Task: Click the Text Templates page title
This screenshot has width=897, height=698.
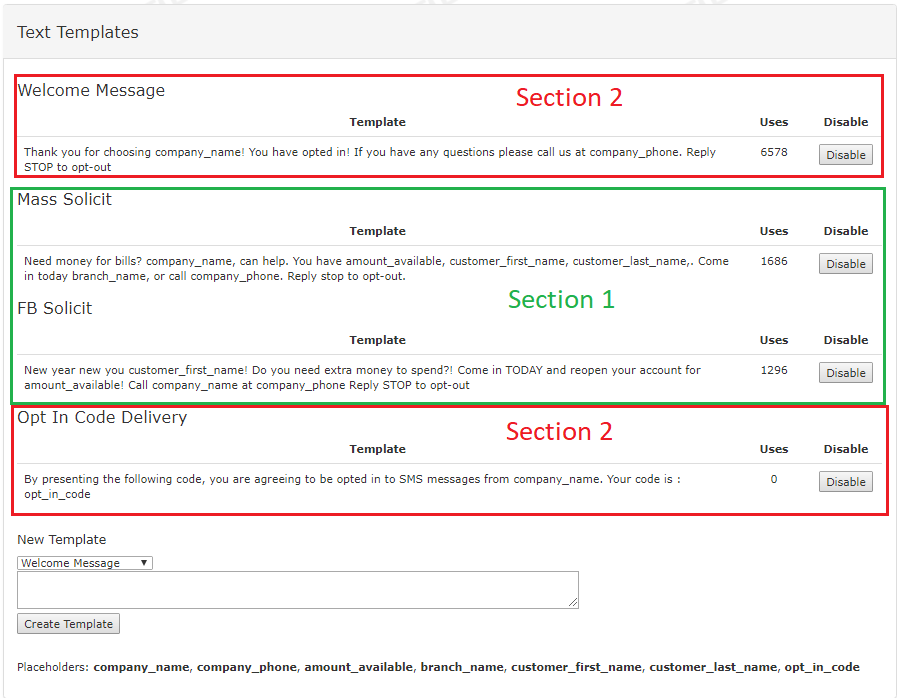Action: [x=78, y=32]
